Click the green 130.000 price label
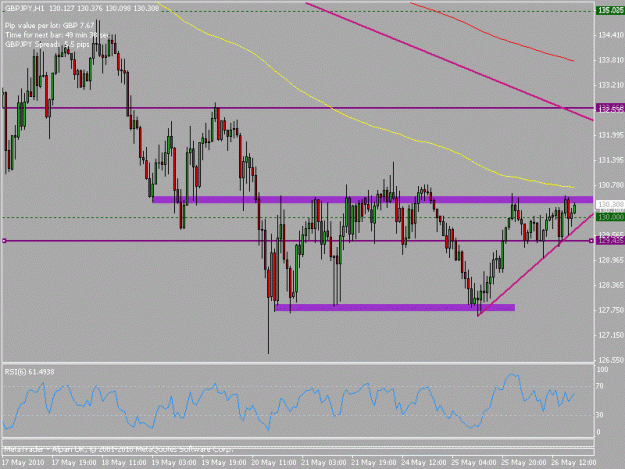 point(609,217)
